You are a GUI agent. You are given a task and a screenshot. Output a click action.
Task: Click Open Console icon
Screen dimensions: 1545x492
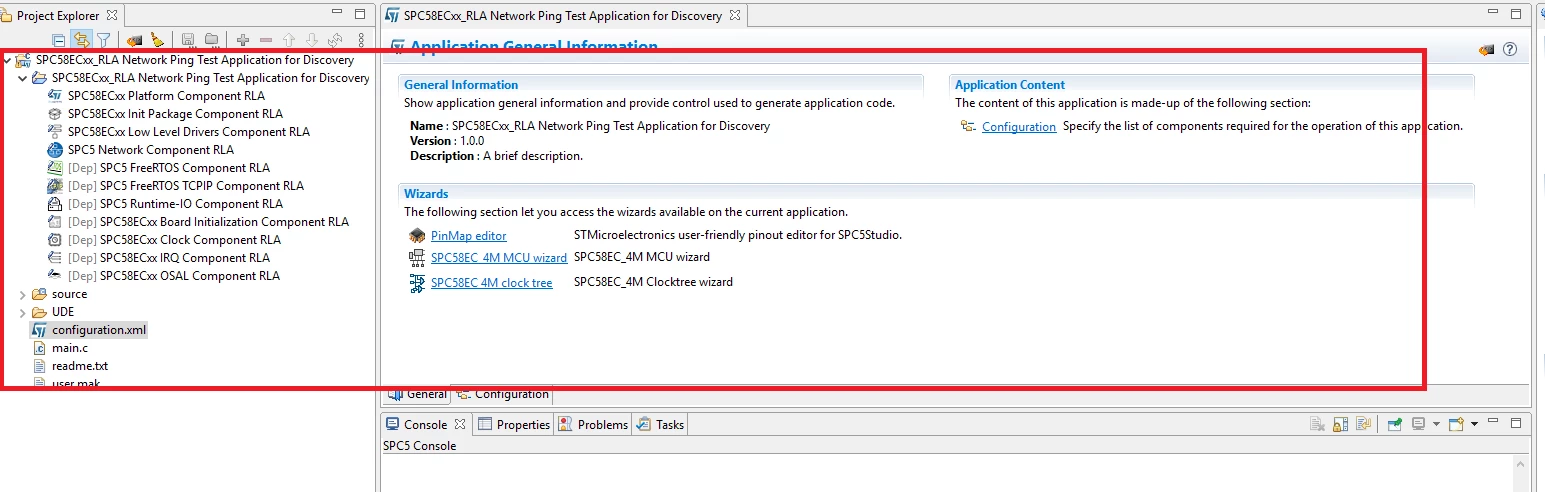(1457, 424)
